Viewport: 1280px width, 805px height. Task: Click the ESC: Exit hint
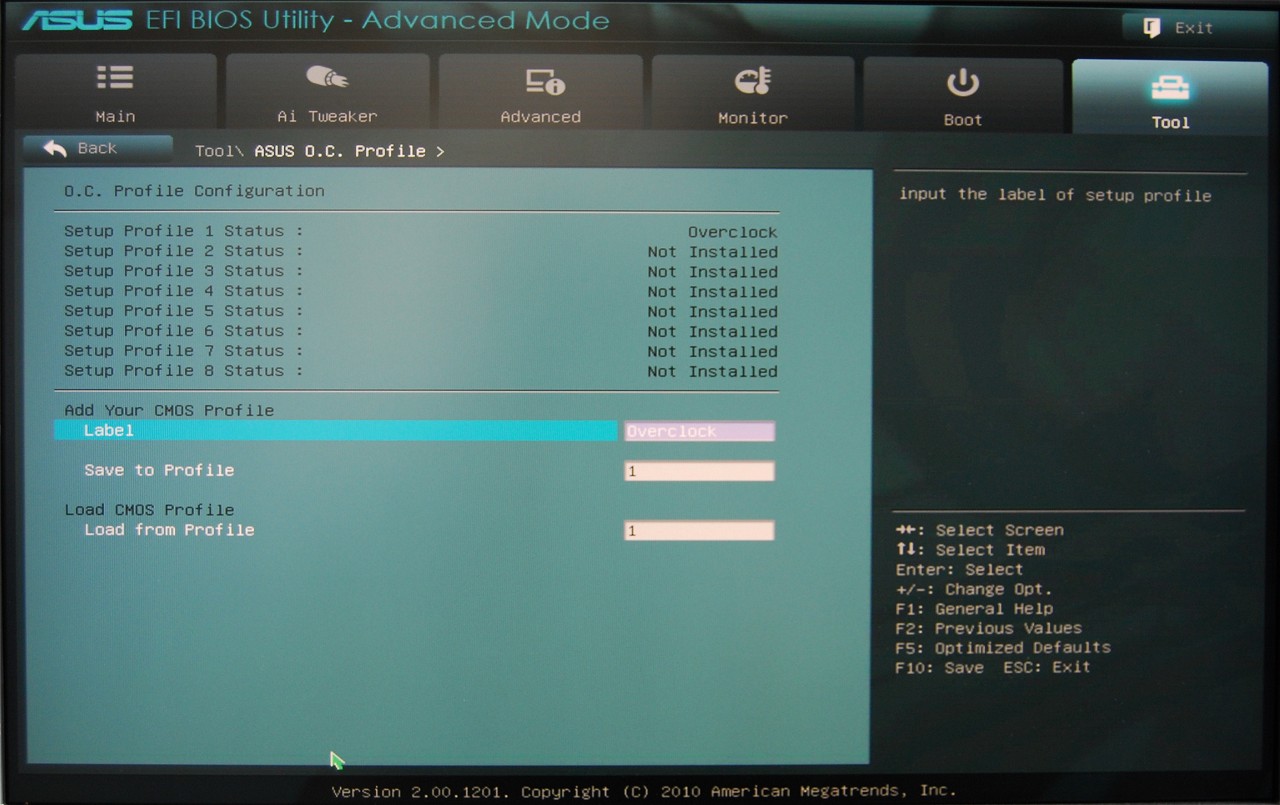pyautogui.click(x=1047, y=668)
